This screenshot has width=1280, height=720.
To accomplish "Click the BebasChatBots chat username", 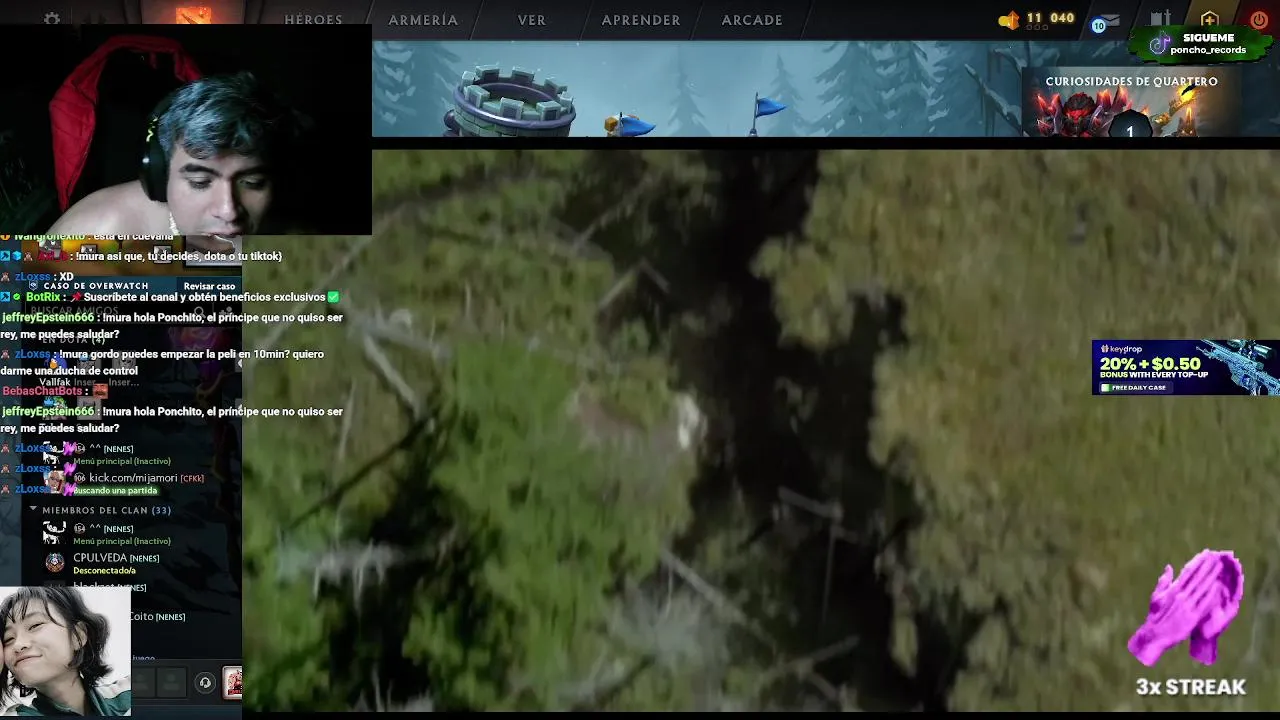I will [41, 391].
